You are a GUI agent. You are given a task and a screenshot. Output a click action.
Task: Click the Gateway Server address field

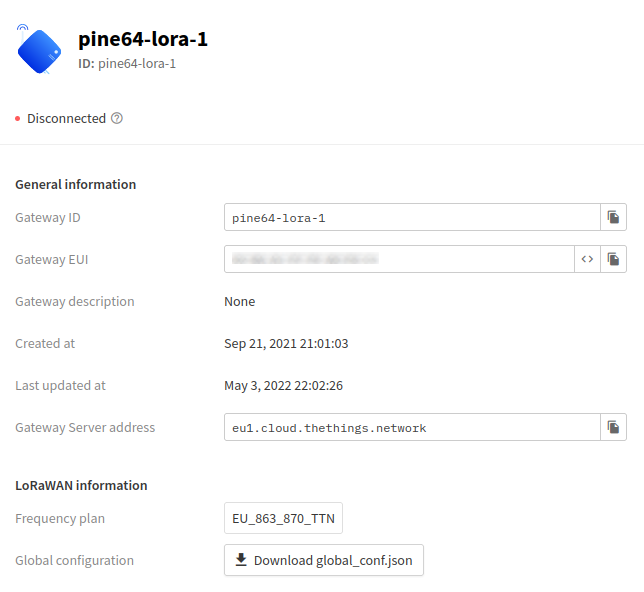click(x=412, y=427)
